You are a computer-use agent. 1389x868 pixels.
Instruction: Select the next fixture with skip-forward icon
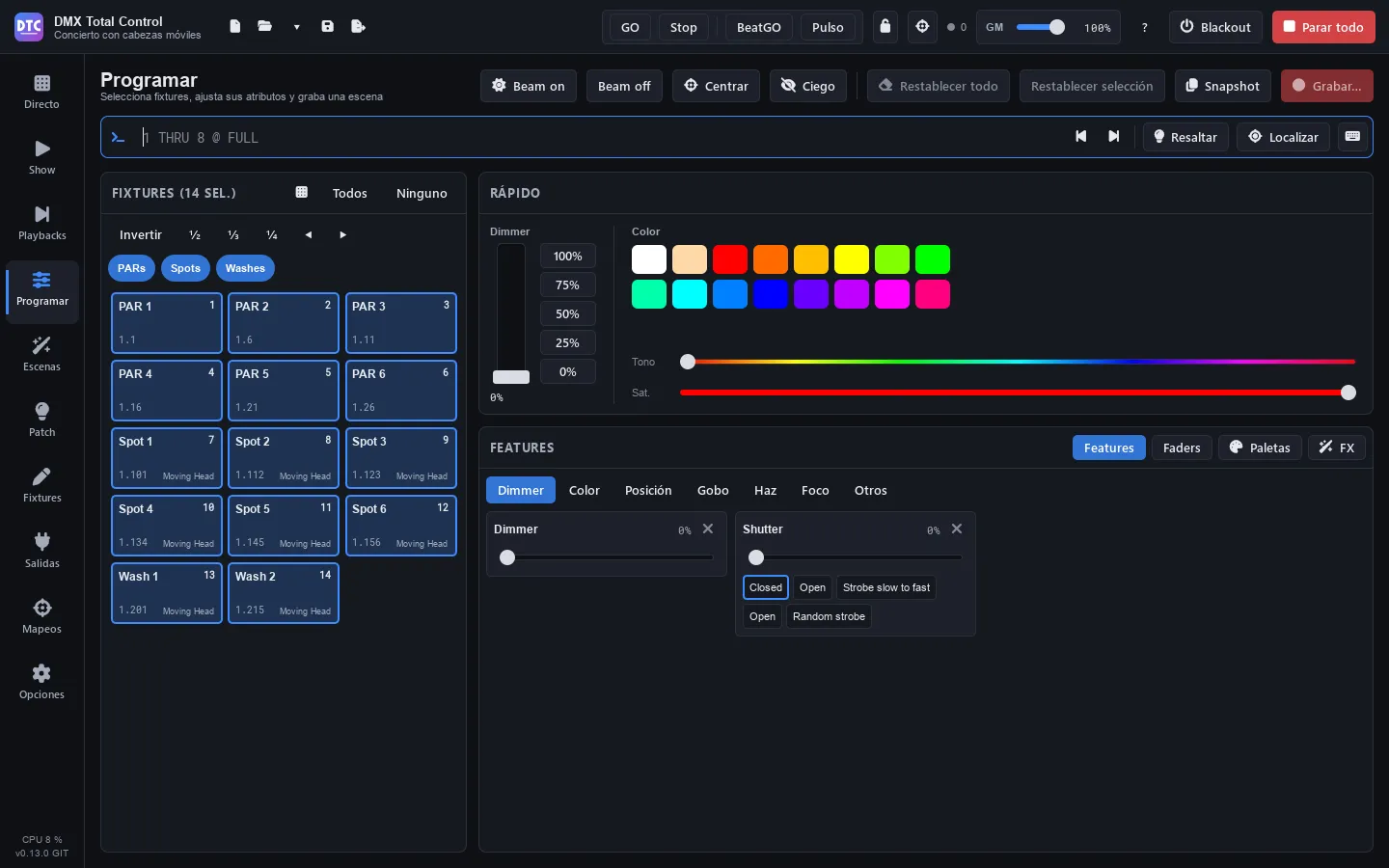click(x=1114, y=137)
